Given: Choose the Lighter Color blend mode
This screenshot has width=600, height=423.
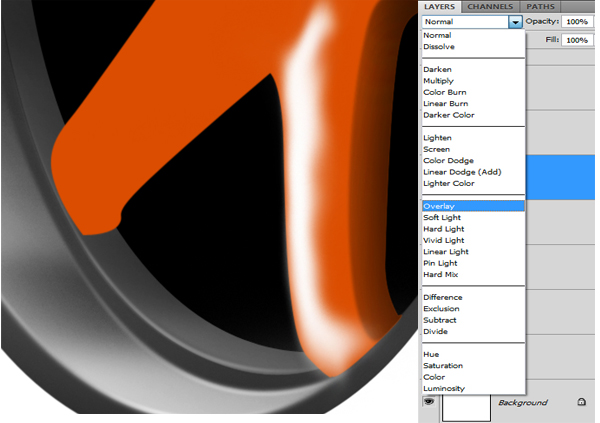Looking at the screenshot, I should pyautogui.click(x=449, y=183).
